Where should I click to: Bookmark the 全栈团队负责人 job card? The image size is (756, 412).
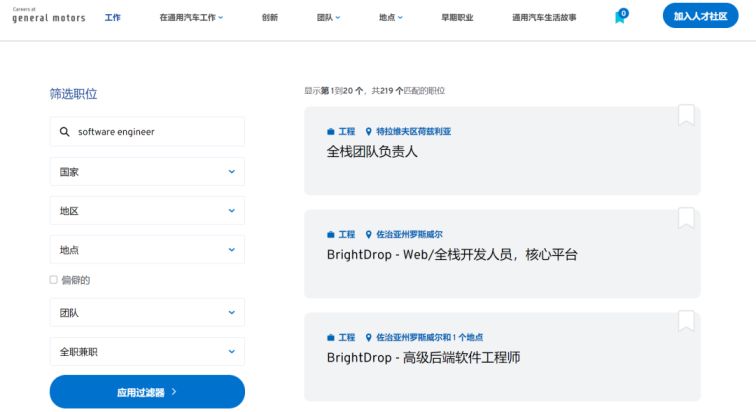point(686,115)
